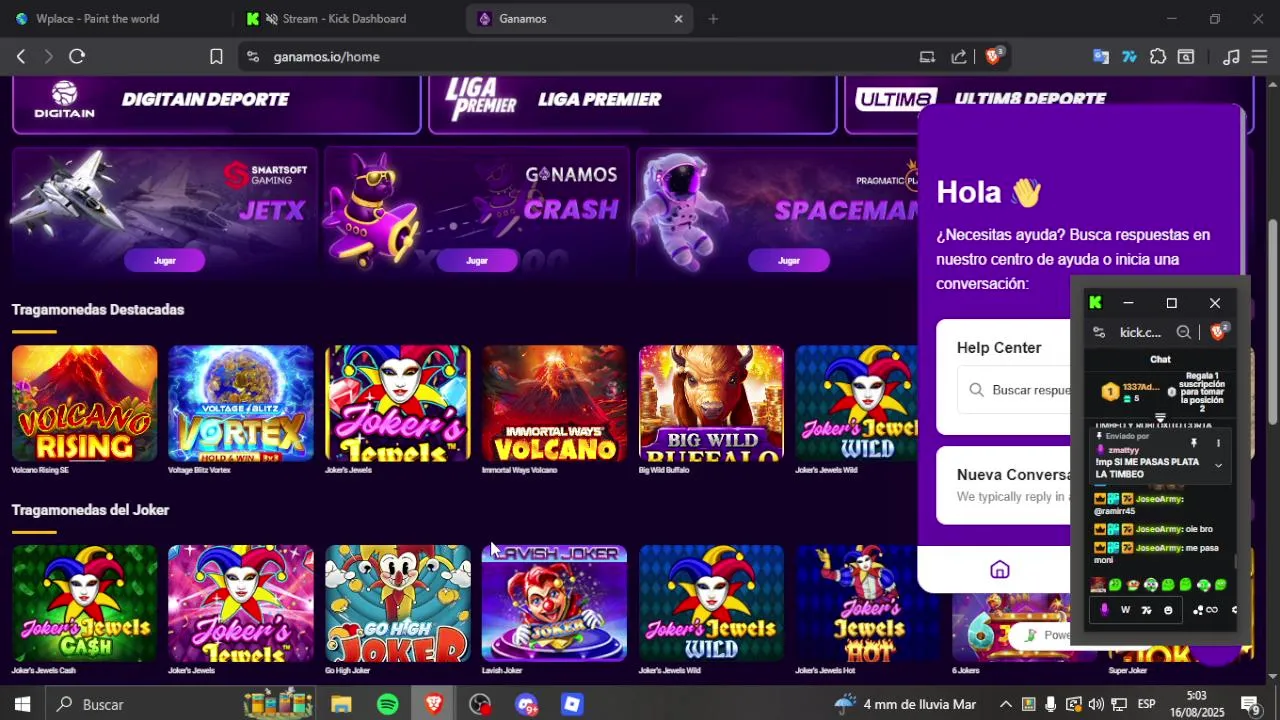The image size is (1280, 720).
Task: Click the address bar URL ganamos.io/home
Action: [327, 57]
